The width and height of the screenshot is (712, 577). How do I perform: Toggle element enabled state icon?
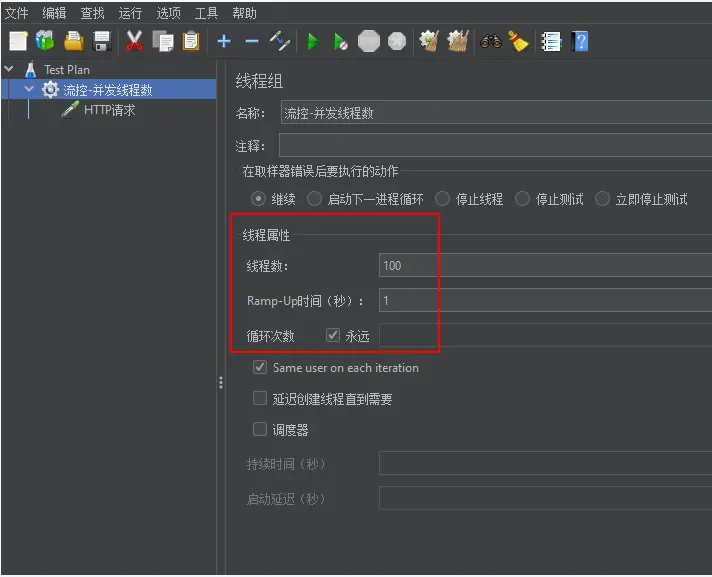[280, 41]
